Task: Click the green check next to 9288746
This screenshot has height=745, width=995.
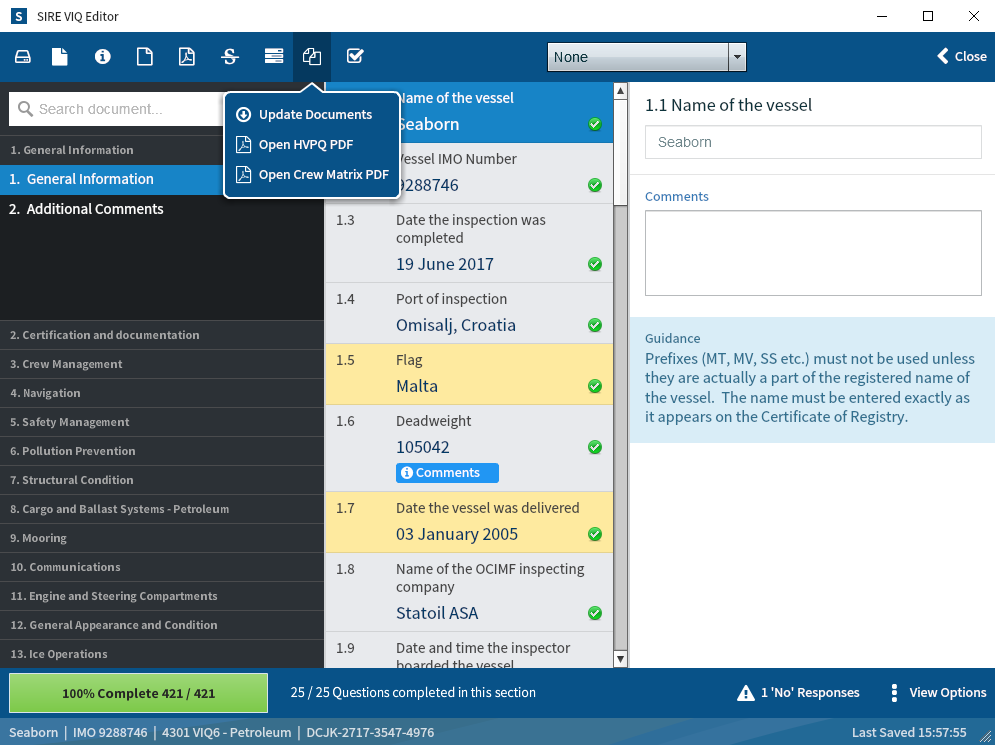Action: [x=595, y=185]
